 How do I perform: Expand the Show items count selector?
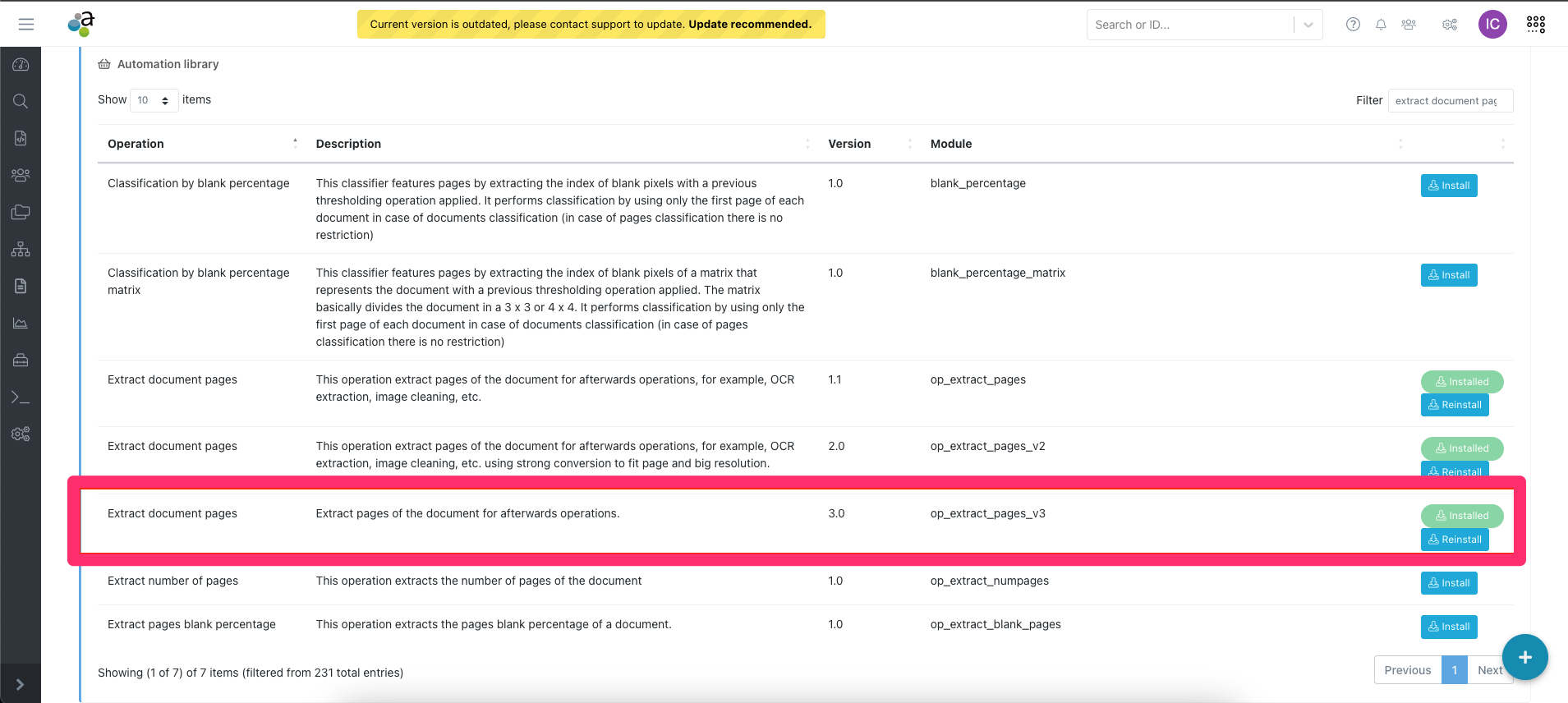click(x=154, y=100)
